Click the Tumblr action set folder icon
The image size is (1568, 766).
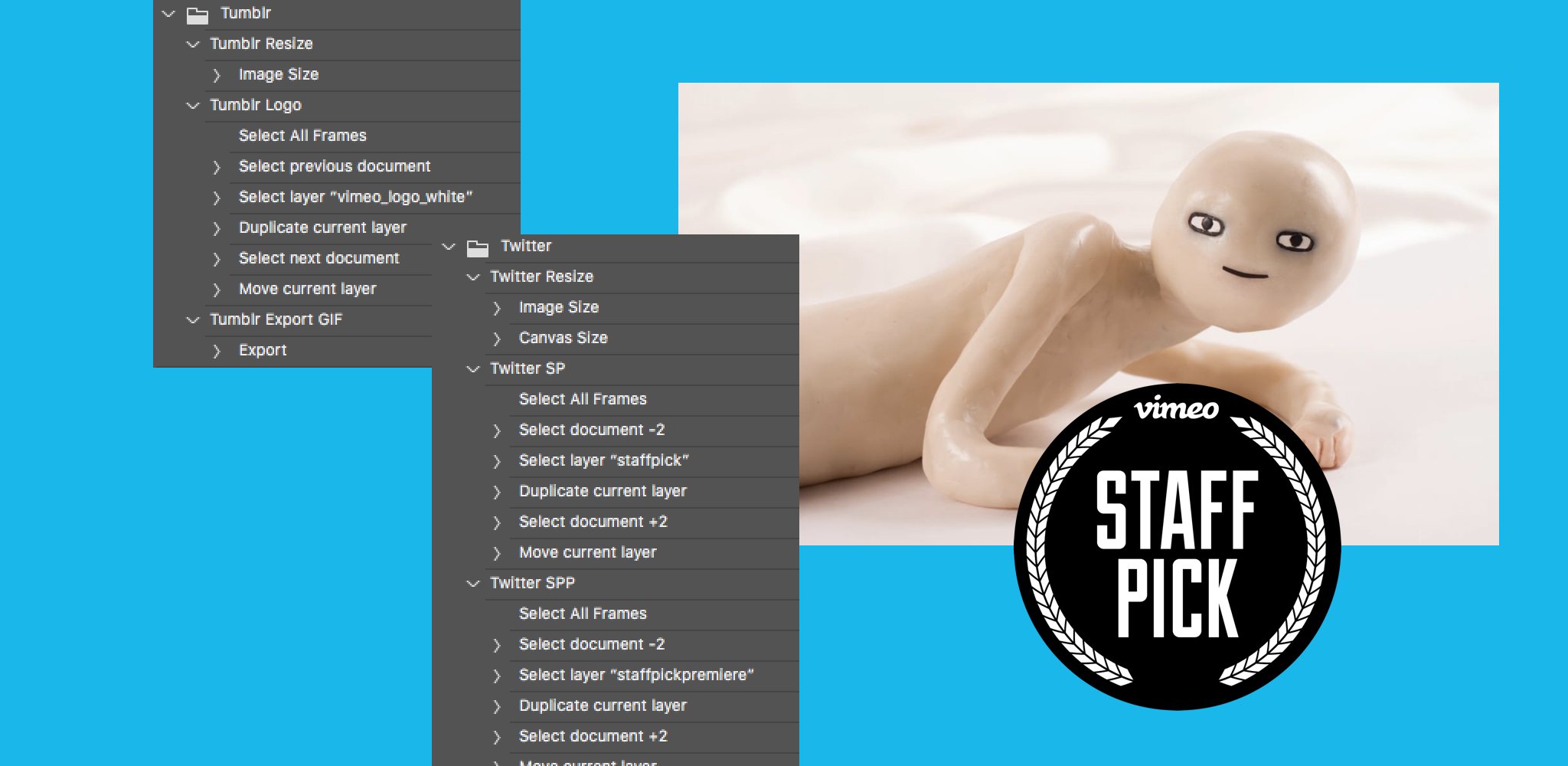198,15
